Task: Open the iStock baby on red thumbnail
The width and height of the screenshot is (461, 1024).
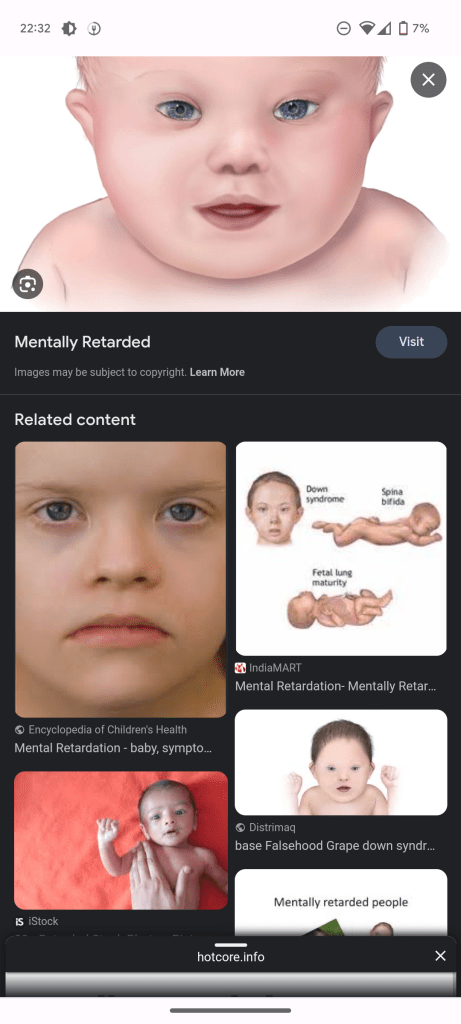Action: [x=121, y=840]
